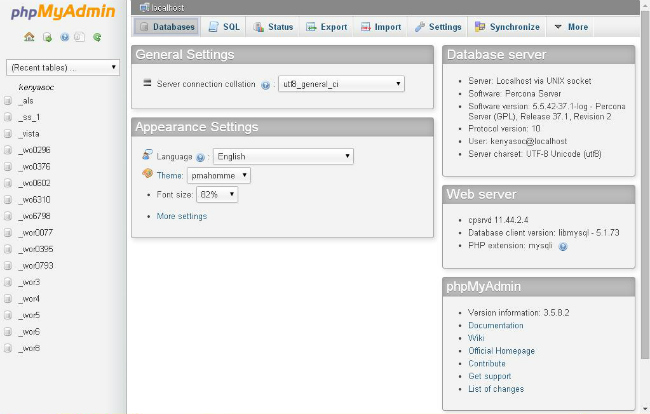650x414 pixels.
Task: Click the database icon beside _wor3
Action: coord(8,282)
